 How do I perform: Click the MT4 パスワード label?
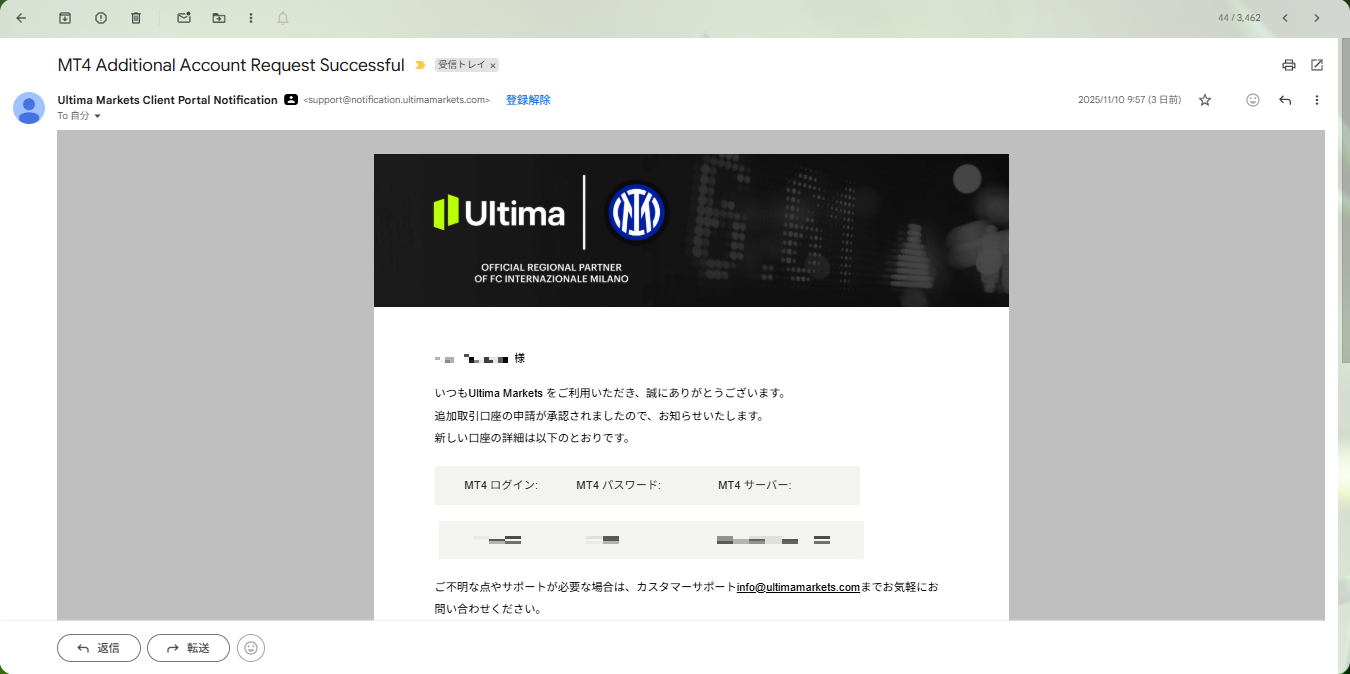618,485
